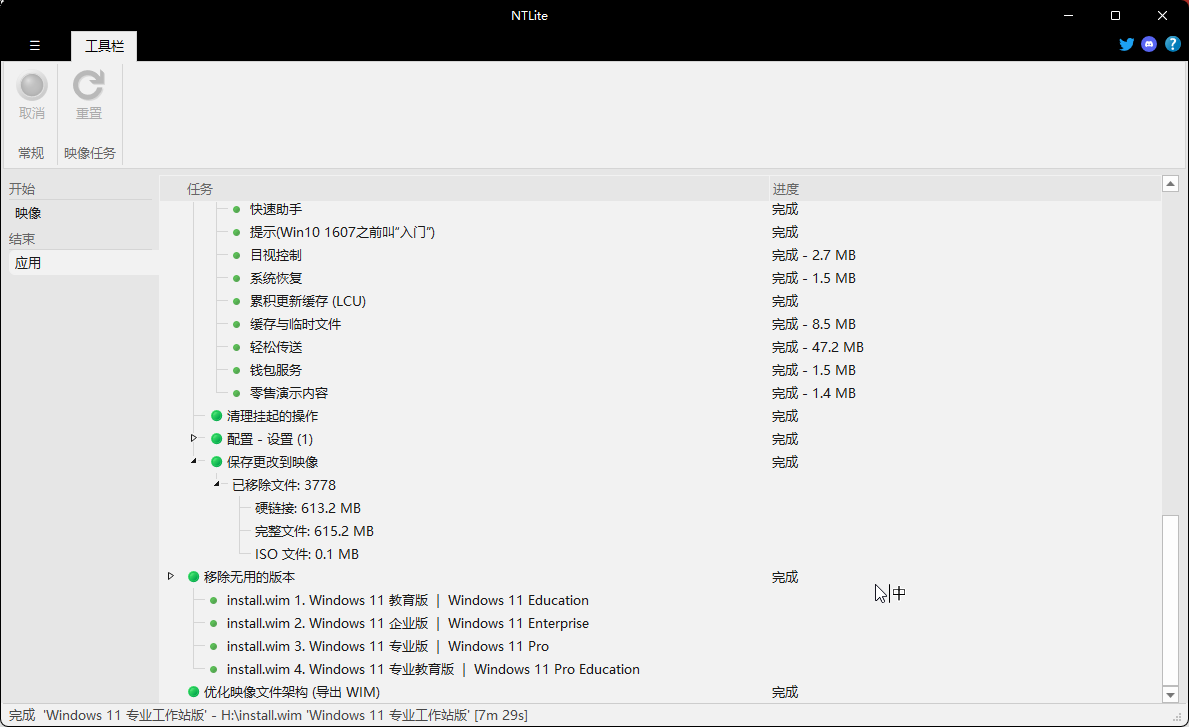Click green status dot beside 目视控制
The width and height of the screenshot is (1189, 727).
237,255
